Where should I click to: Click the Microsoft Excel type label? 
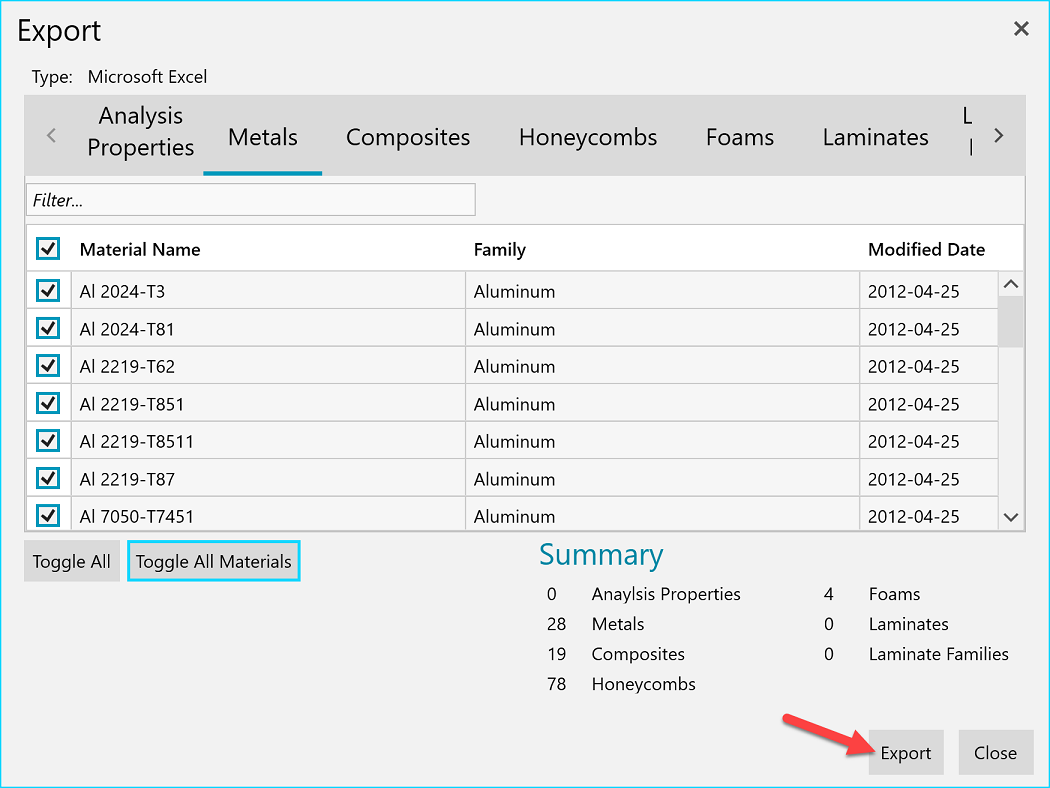[x=147, y=77]
